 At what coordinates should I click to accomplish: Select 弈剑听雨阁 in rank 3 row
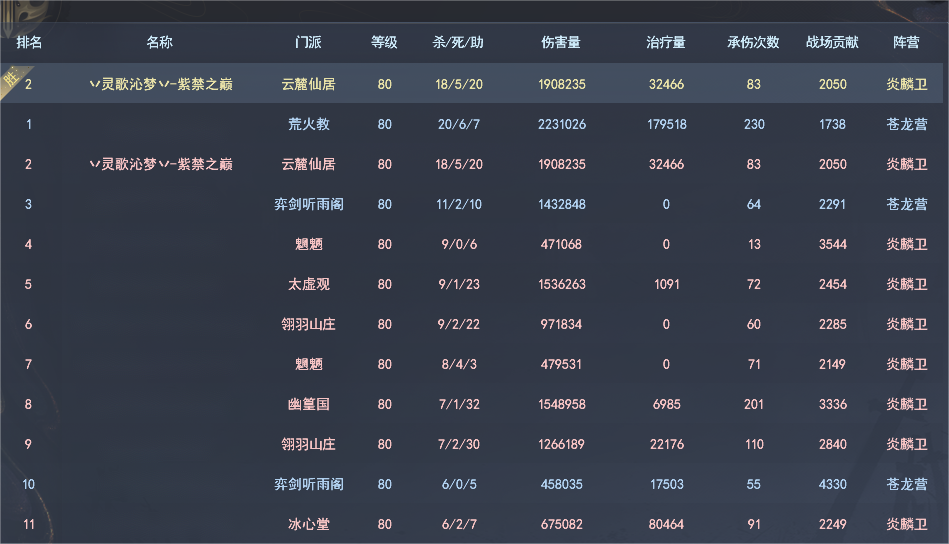[309, 204]
